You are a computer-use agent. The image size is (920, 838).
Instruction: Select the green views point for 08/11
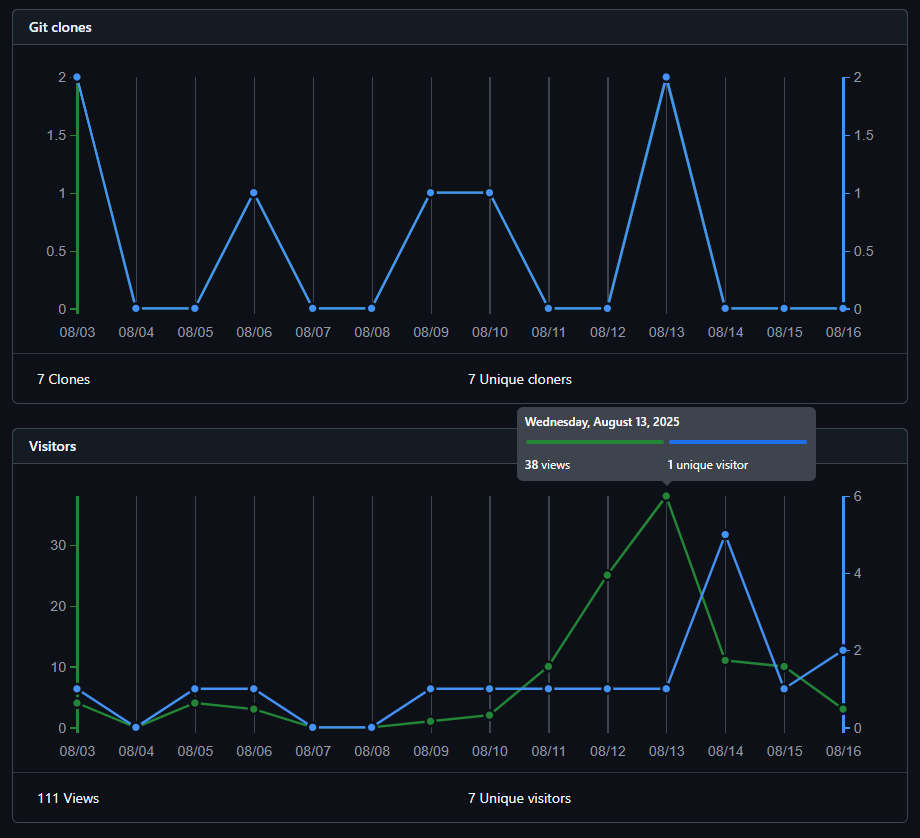pyautogui.click(x=548, y=666)
